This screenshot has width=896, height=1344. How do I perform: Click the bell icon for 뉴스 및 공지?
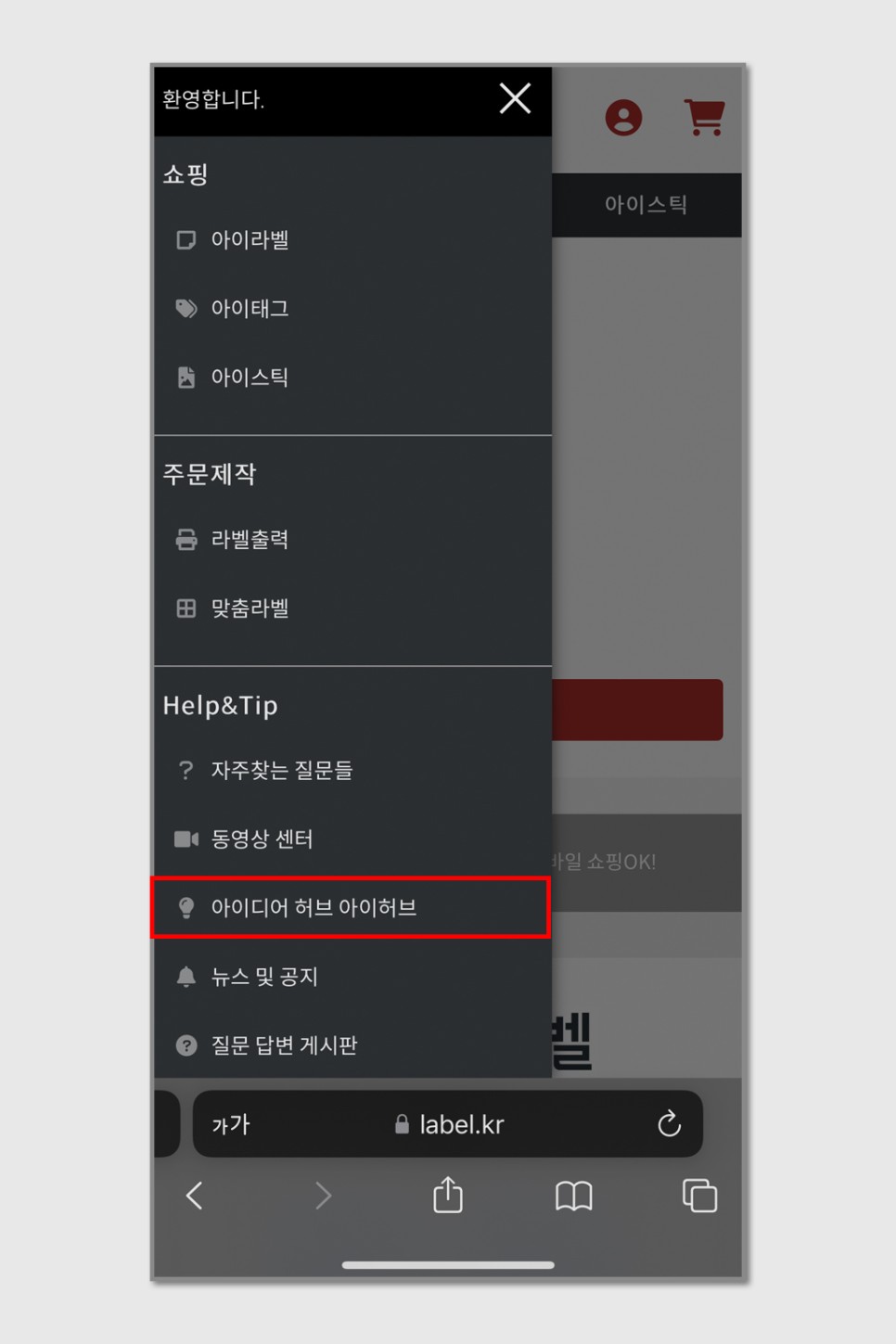(x=186, y=976)
